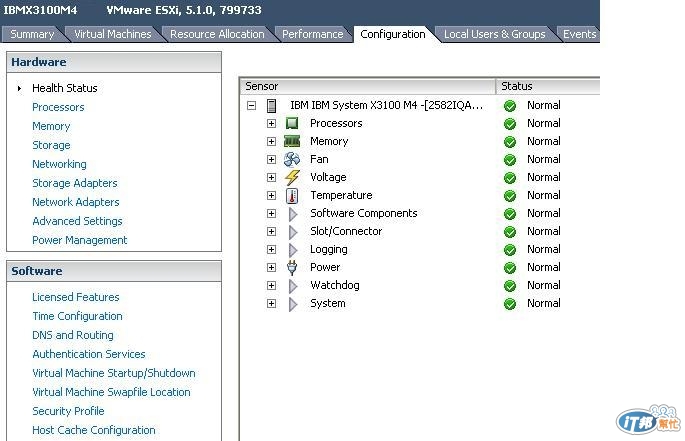Click the Processors green chip icon
This screenshot has height=441, width=685.
click(292, 123)
